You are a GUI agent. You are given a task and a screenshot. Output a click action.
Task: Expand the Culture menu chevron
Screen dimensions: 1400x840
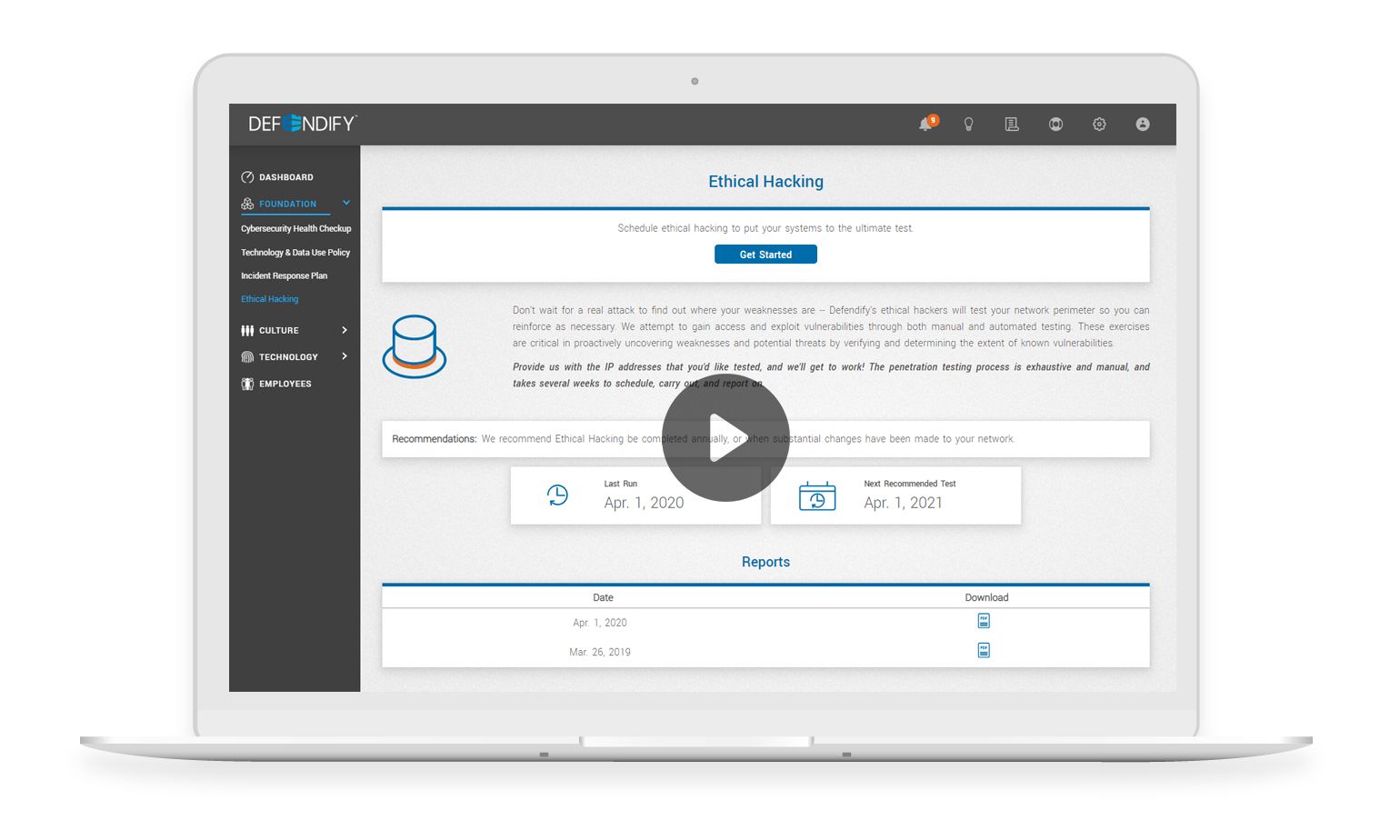(x=345, y=330)
